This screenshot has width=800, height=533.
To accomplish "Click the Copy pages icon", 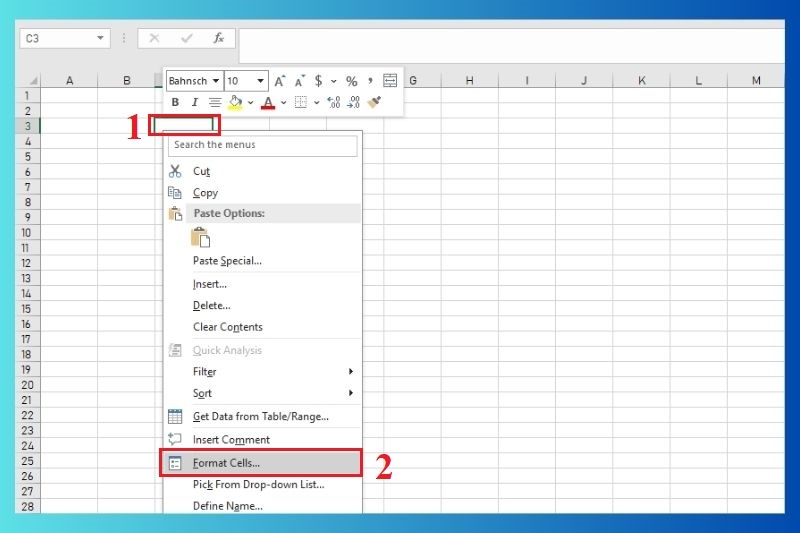I will 175,192.
